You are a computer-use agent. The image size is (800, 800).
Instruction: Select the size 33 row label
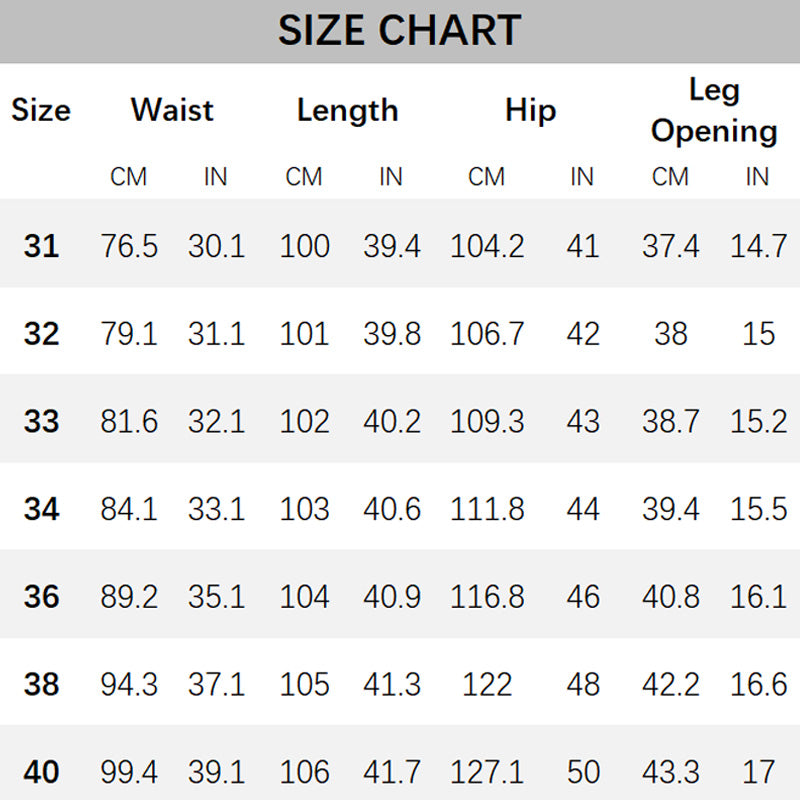pyautogui.click(x=41, y=422)
